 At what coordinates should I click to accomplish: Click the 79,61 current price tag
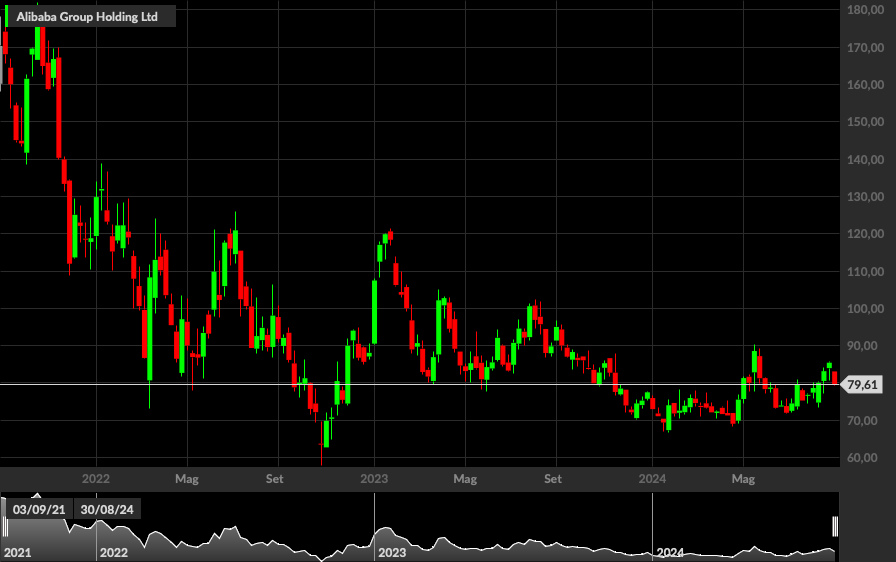862,384
